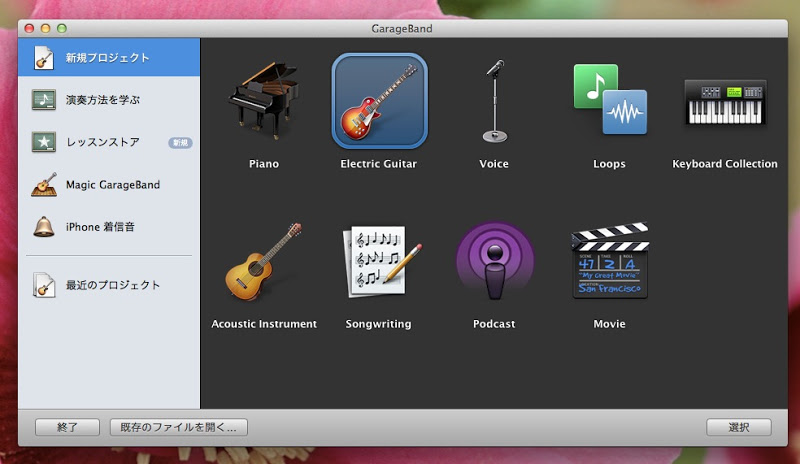Open 新規プロジェクト in the sidebar
800x464 pixels.
(109, 57)
